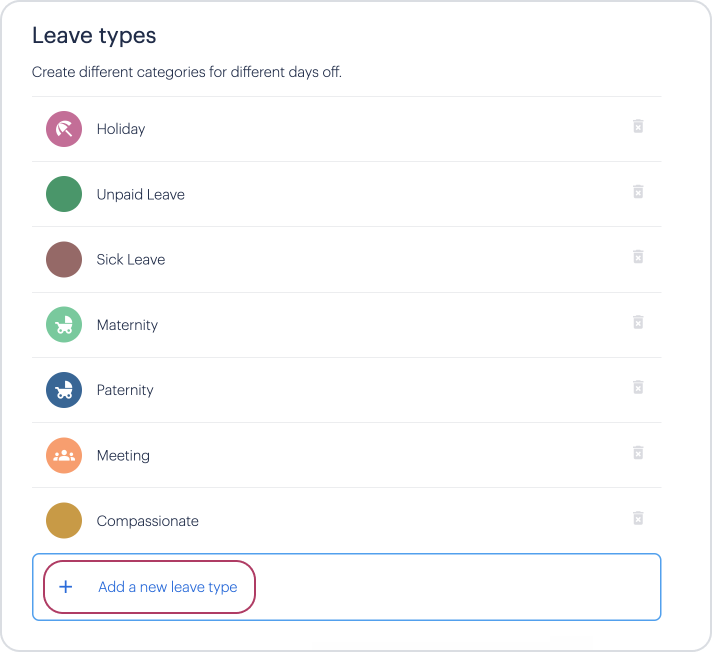Click trash icon beside Paternity
712x652 pixels.
pos(638,387)
